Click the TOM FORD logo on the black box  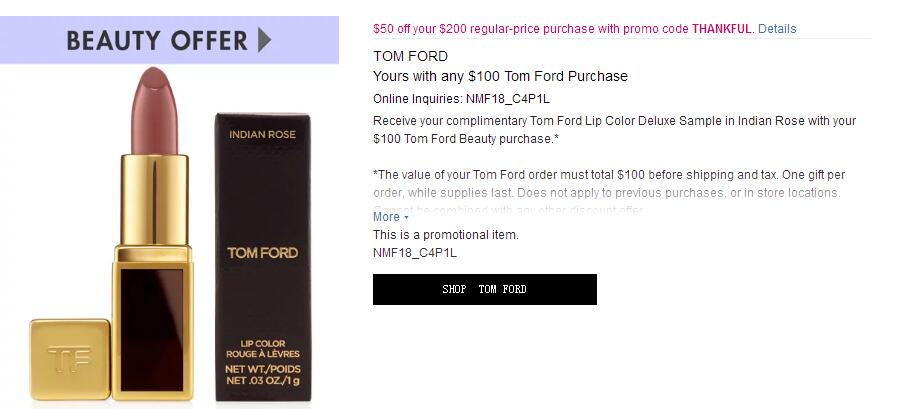(x=262, y=252)
